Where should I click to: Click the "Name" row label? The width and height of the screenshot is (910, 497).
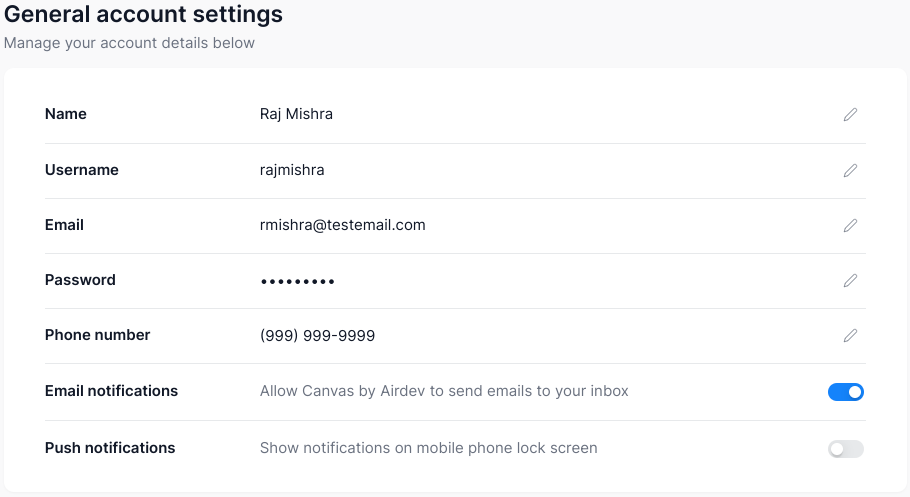pyautogui.click(x=66, y=114)
